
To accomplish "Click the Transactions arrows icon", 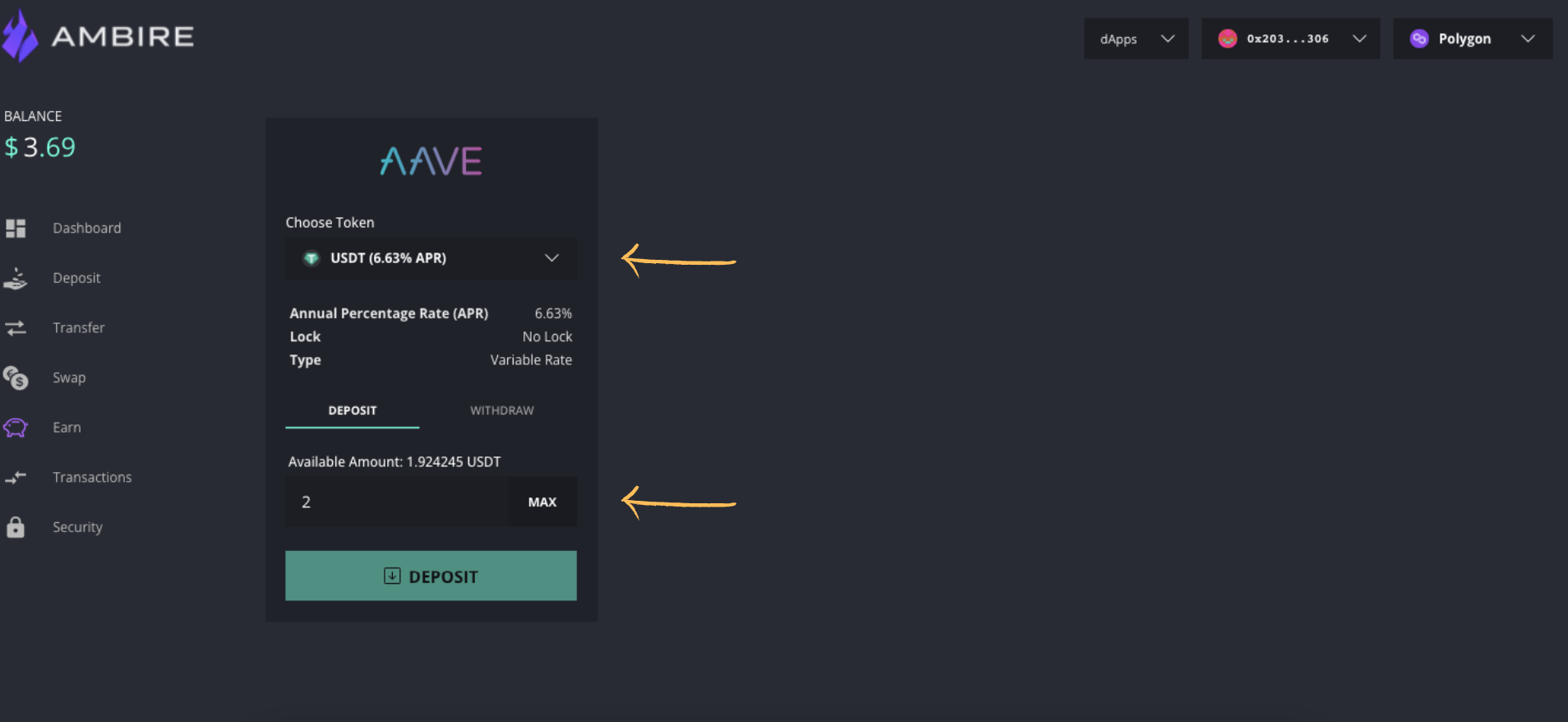I will pyautogui.click(x=16, y=477).
